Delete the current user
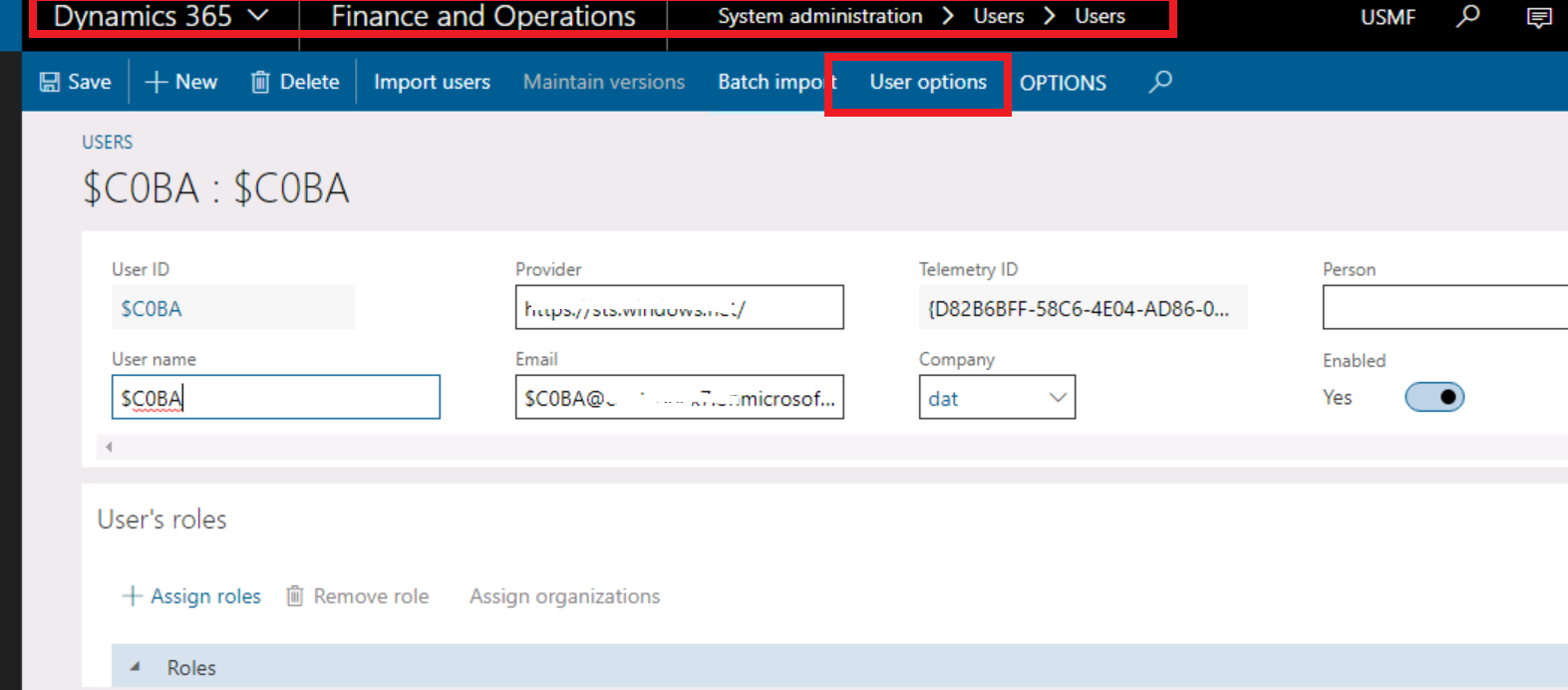This screenshot has height=690, width=1568. coord(295,82)
